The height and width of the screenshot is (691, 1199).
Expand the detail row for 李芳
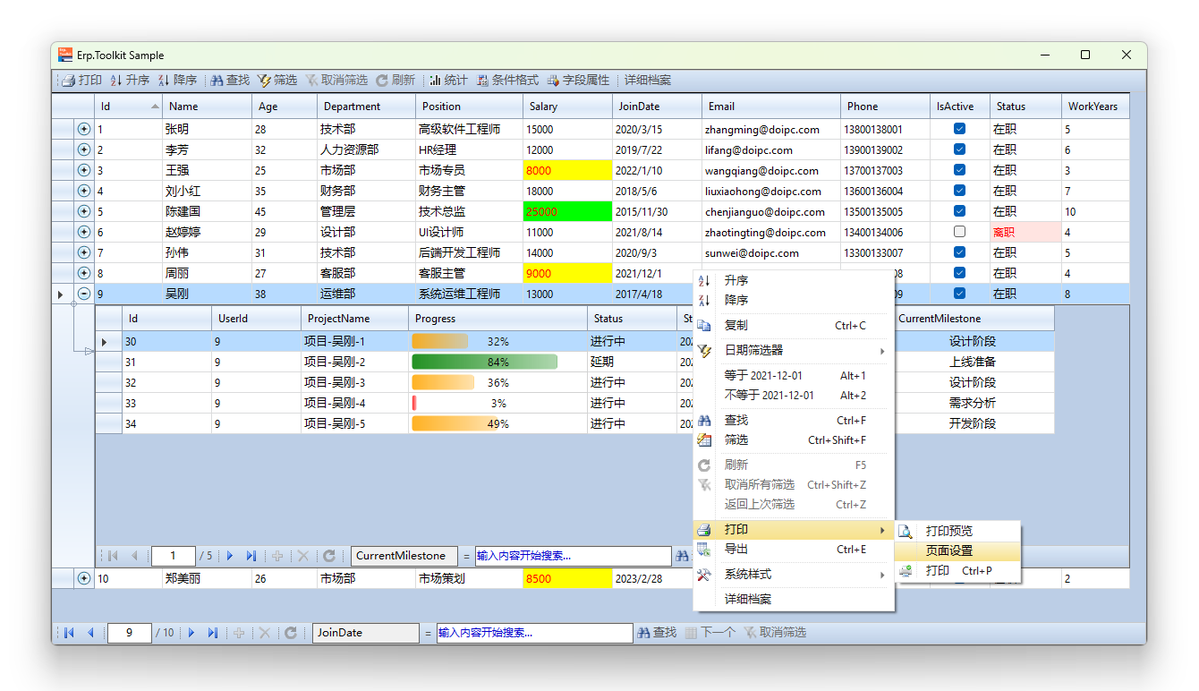tap(83, 149)
